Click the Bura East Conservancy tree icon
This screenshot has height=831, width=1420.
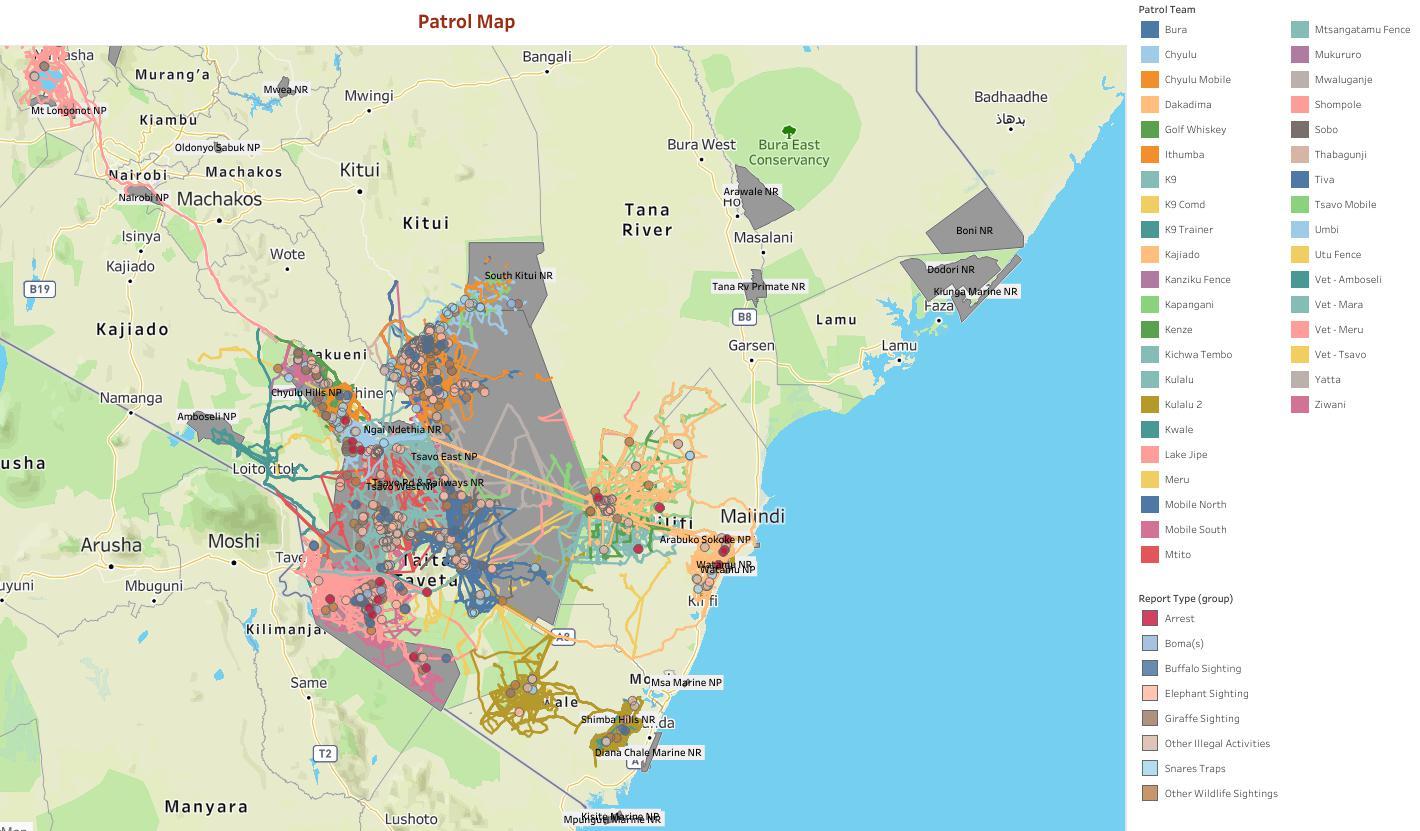[x=789, y=131]
